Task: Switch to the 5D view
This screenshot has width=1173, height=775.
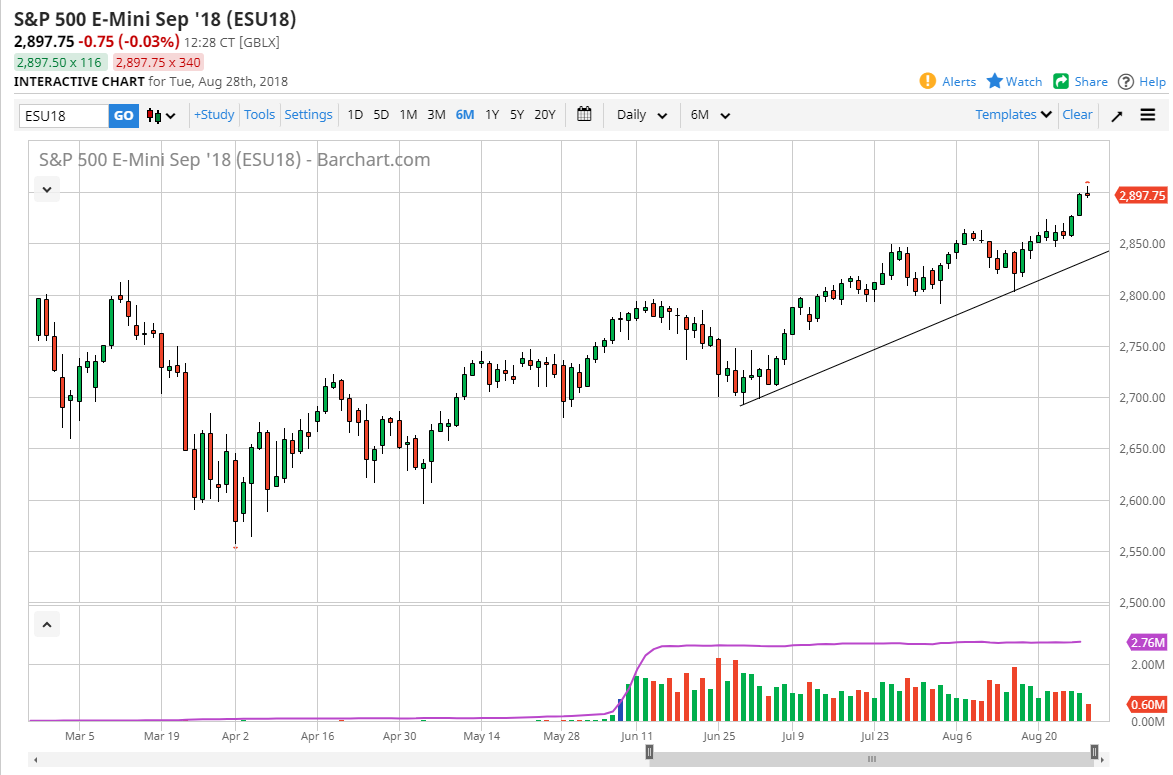Action: click(380, 115)
